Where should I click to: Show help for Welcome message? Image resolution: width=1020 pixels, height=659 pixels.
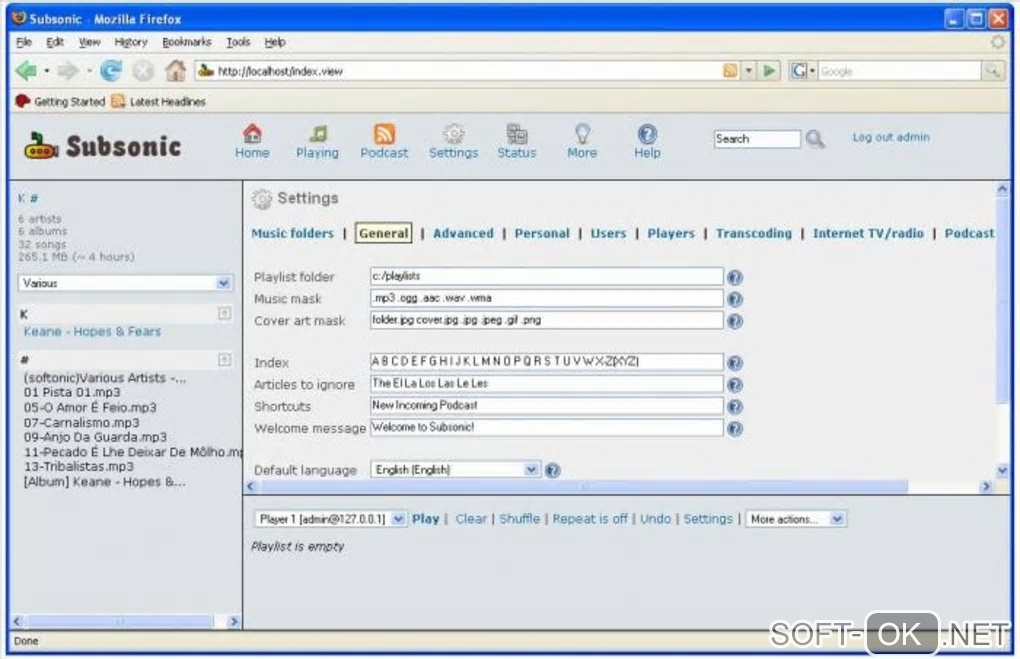tap(735, 429)
